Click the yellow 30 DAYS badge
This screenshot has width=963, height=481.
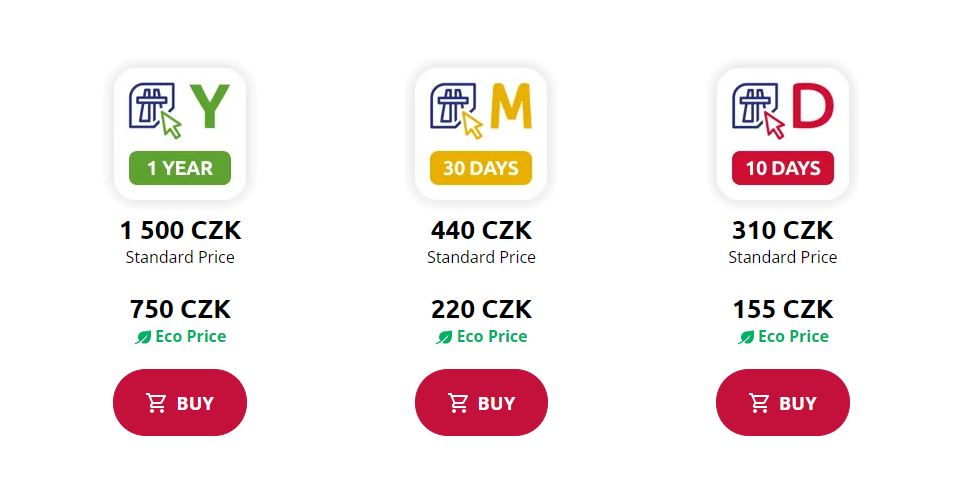click(x=481, y=168)
